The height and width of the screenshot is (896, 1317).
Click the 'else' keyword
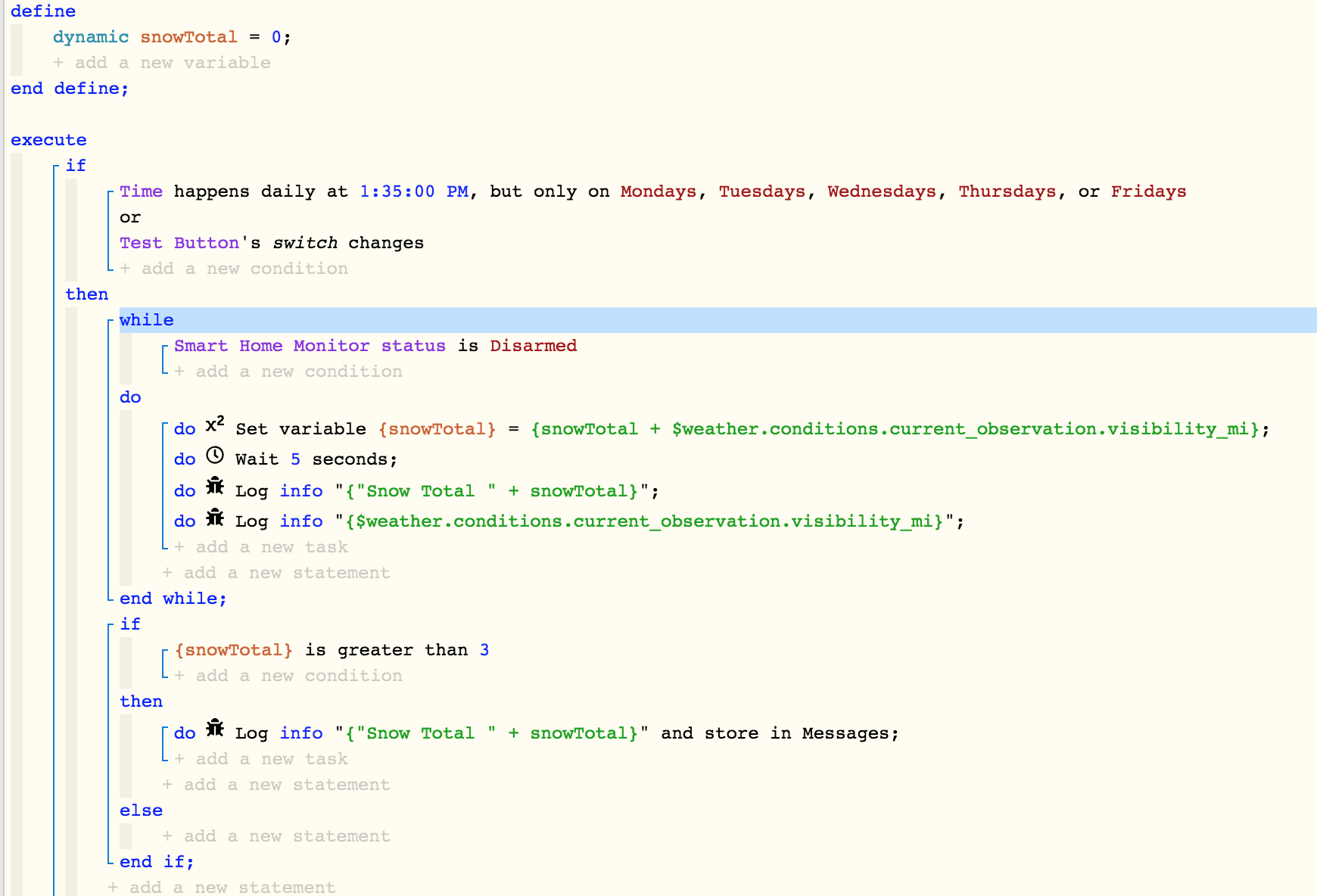(x=141, y=810)
